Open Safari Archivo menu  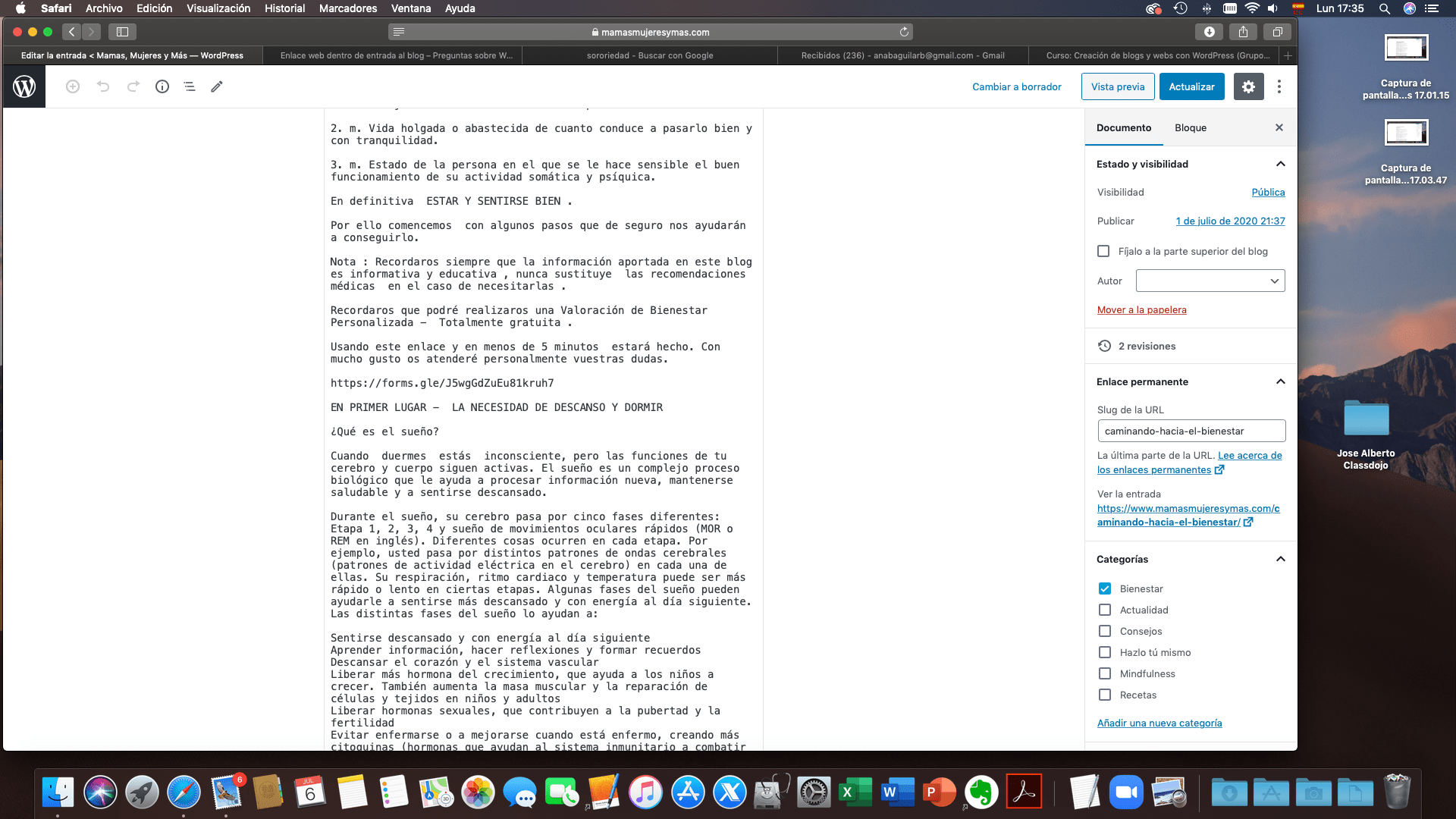[x=104, y=8]
